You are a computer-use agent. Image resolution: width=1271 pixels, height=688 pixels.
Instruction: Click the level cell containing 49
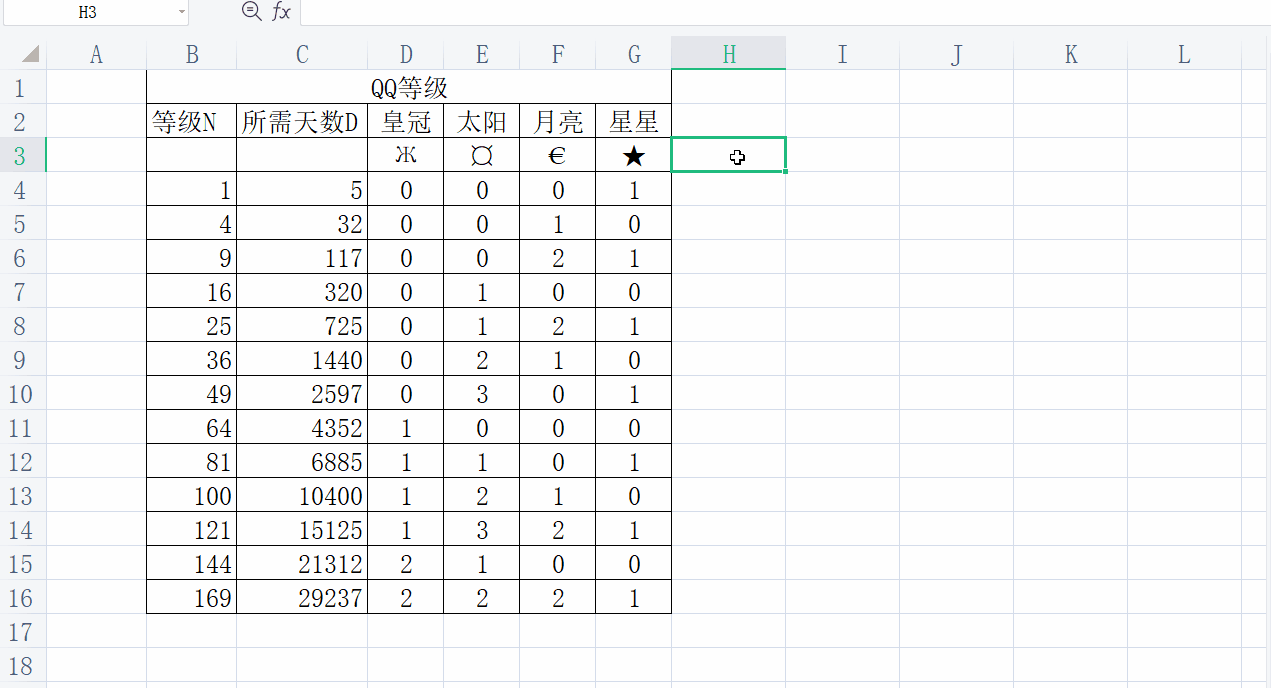tap(191, 394)
